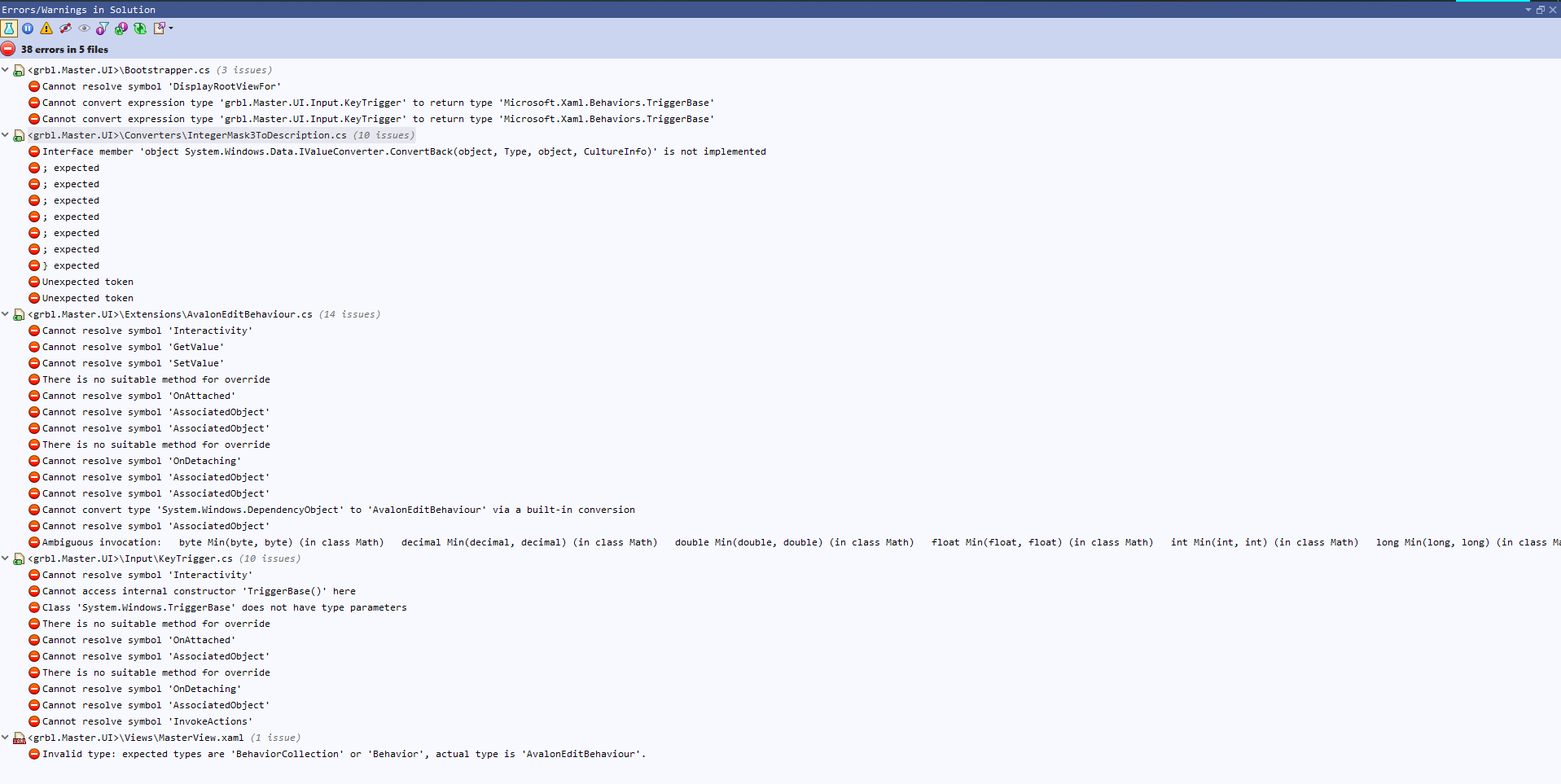
Task: Click the 'Invalid type: expected types' error
Action: (343, 754)
